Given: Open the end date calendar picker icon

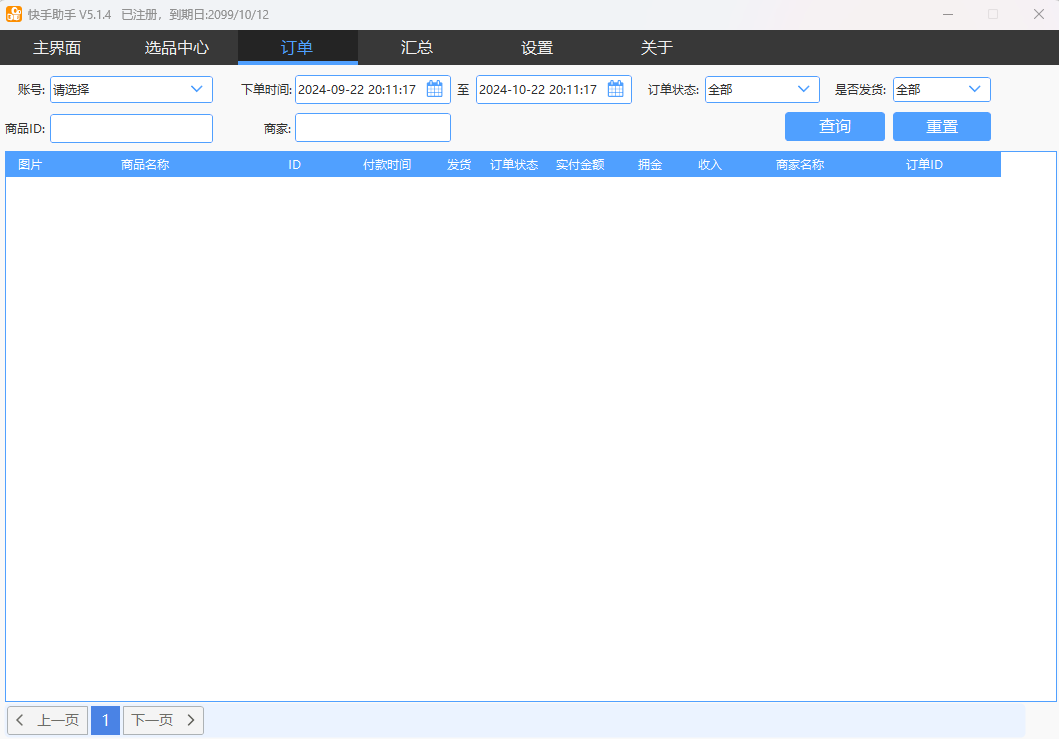Looking at the screenshot, I should [x=615, y=89].
